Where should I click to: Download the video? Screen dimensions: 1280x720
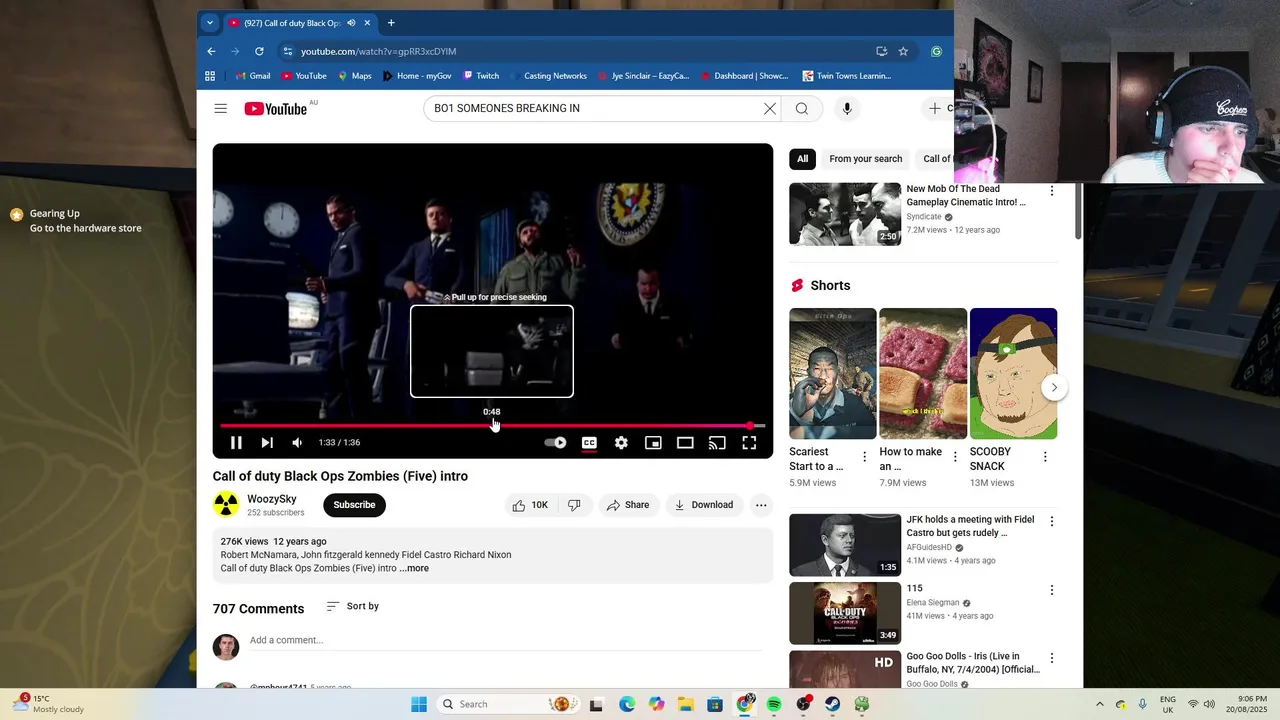tap(703, 505)
